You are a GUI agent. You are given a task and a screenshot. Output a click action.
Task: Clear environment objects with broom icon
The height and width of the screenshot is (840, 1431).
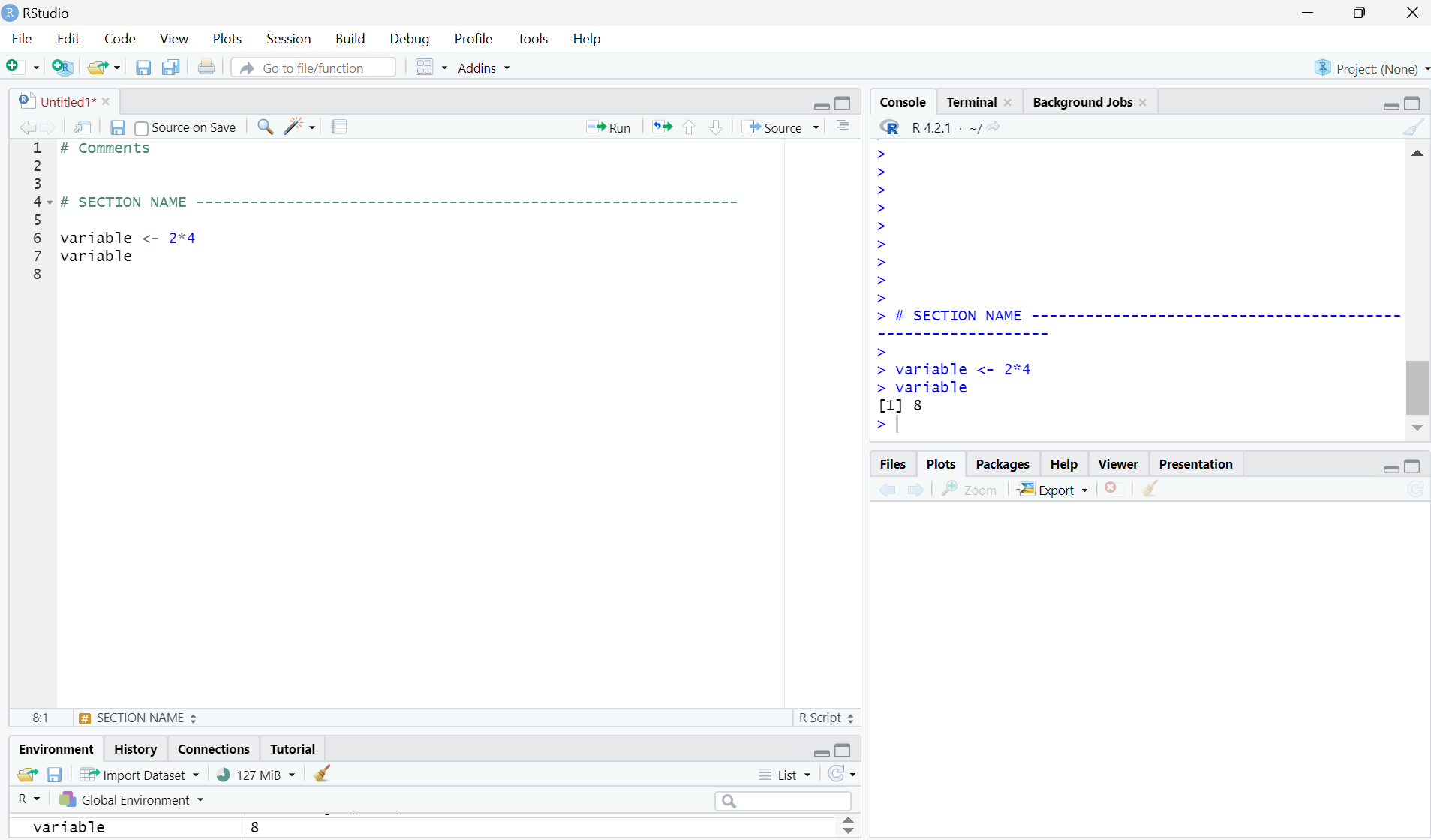click(x=322, y=774)
